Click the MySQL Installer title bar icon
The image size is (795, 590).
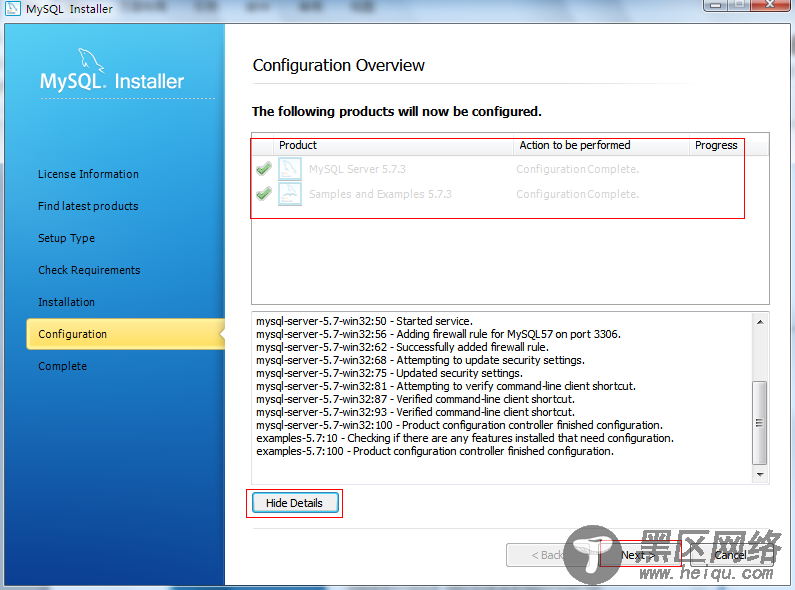[13, 8]
